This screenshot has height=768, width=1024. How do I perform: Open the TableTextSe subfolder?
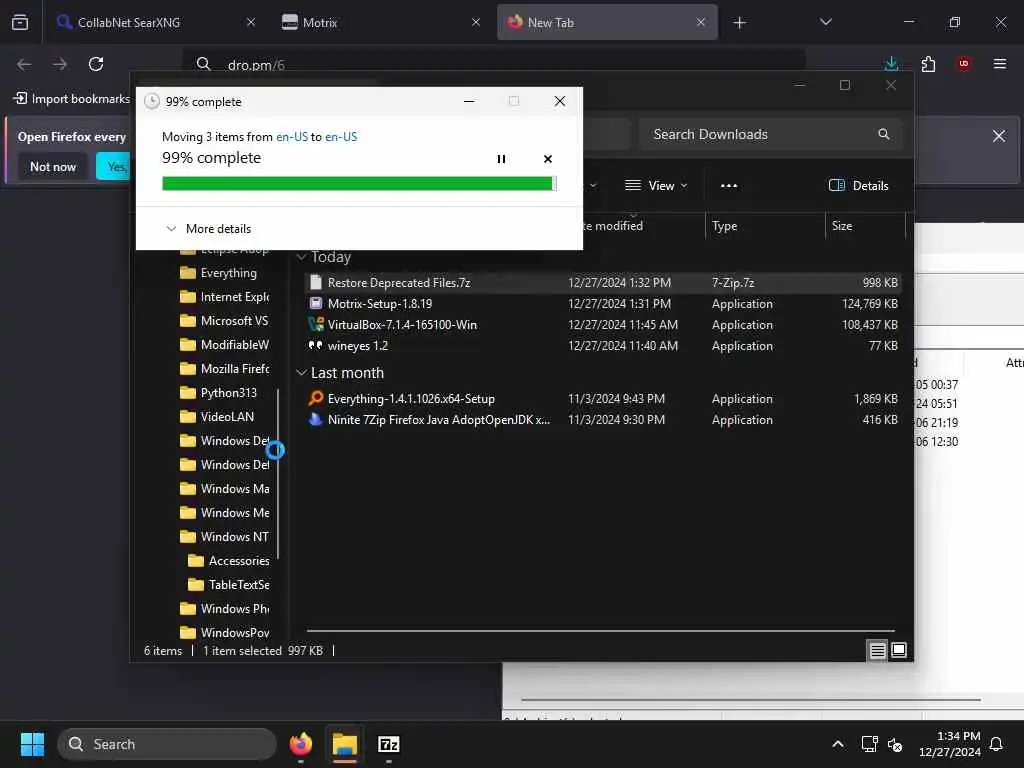point(229,584)
